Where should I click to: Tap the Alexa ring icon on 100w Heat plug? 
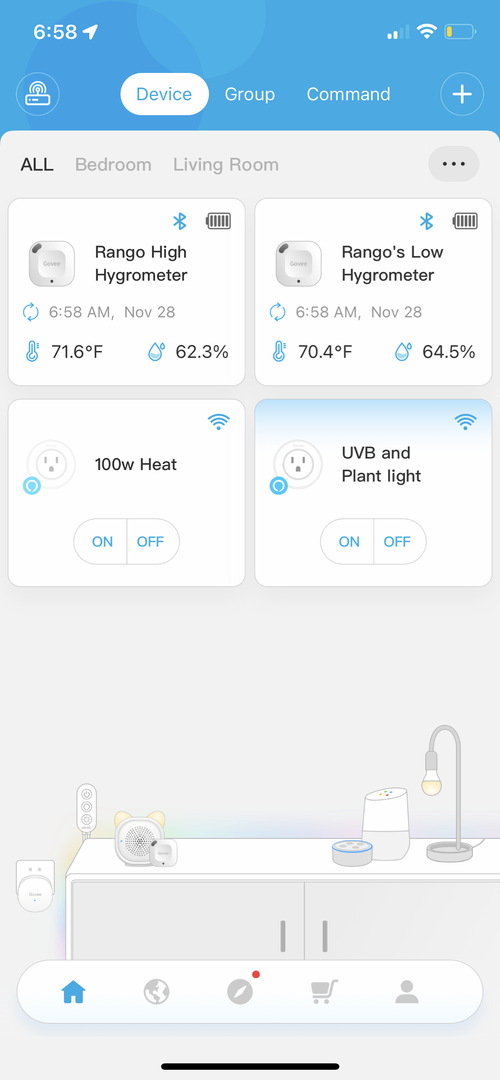[x=32, y=486]
